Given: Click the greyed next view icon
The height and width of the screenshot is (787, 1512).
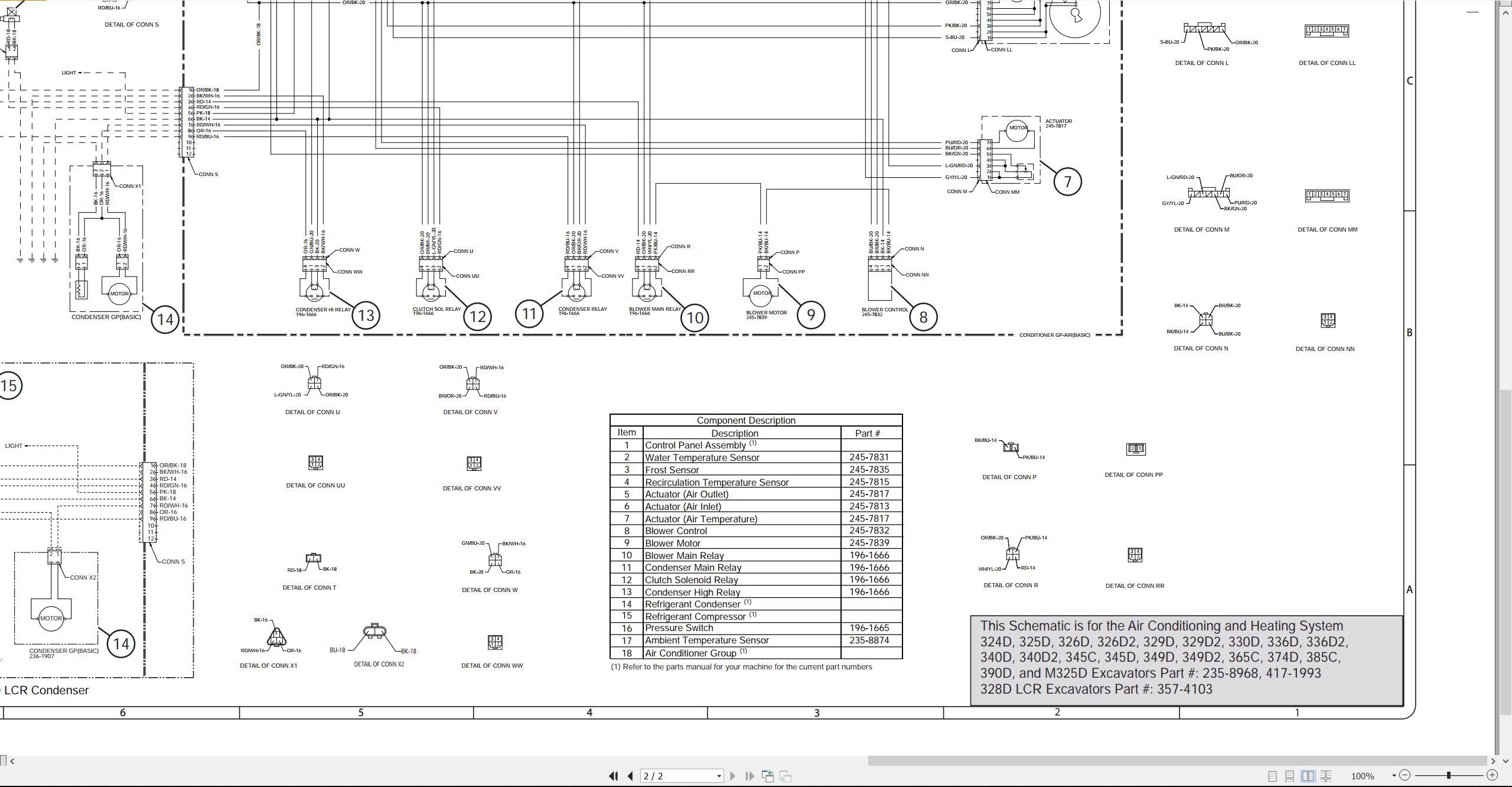Looking at the screenshot, I should click(786, 776).
